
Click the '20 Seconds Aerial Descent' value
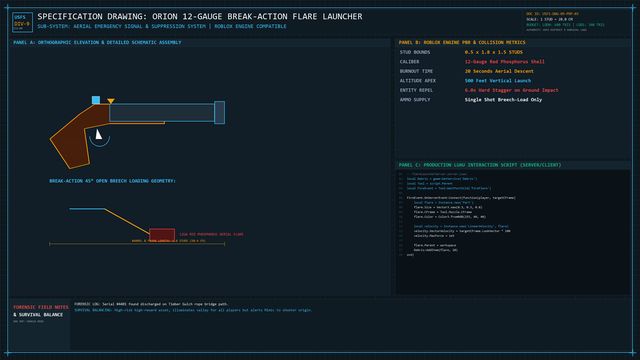499,71
